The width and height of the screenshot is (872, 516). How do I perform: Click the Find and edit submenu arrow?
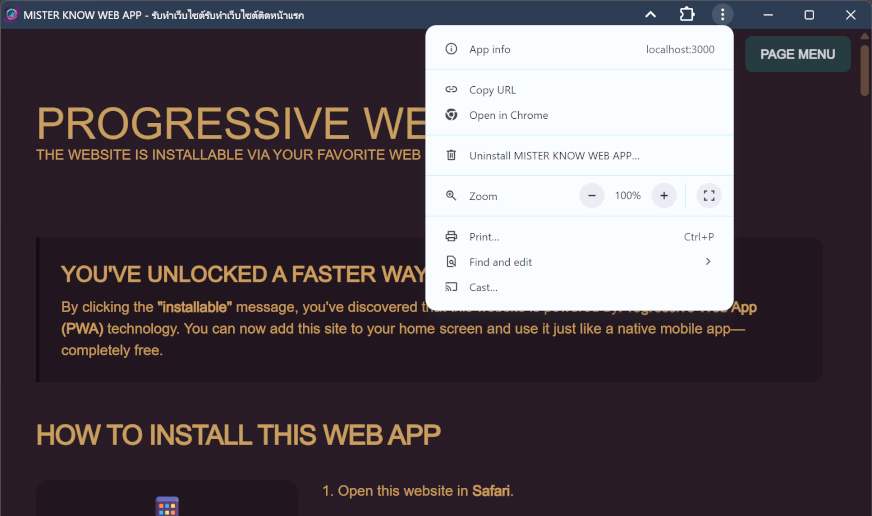click(x=708, y=261)
